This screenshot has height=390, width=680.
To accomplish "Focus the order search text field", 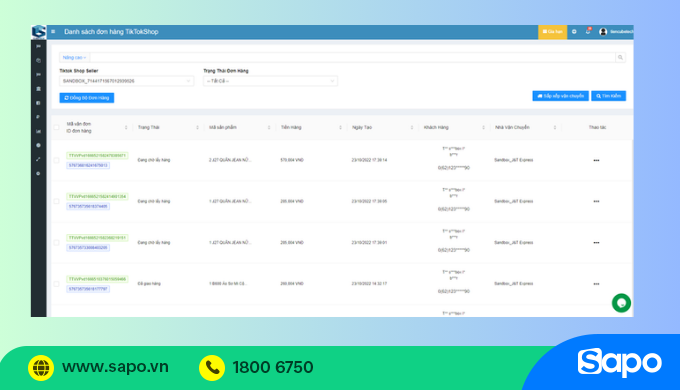I will [x=352, y=57].
